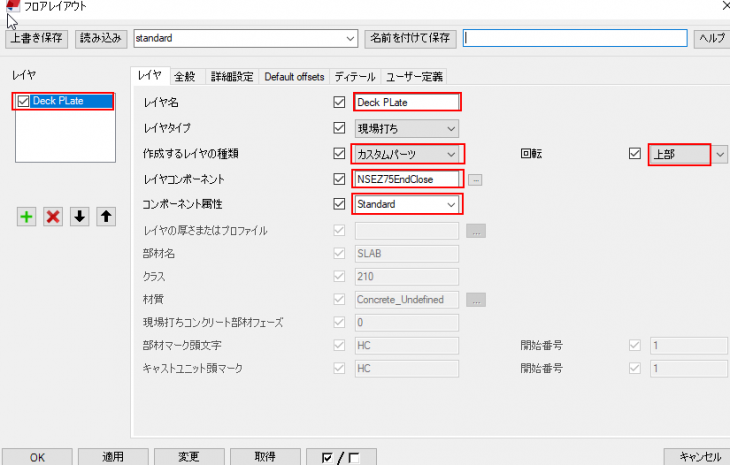Toggle コンポーネント属性 checkbox
This screenshot has height=465, width=730.
339,204
